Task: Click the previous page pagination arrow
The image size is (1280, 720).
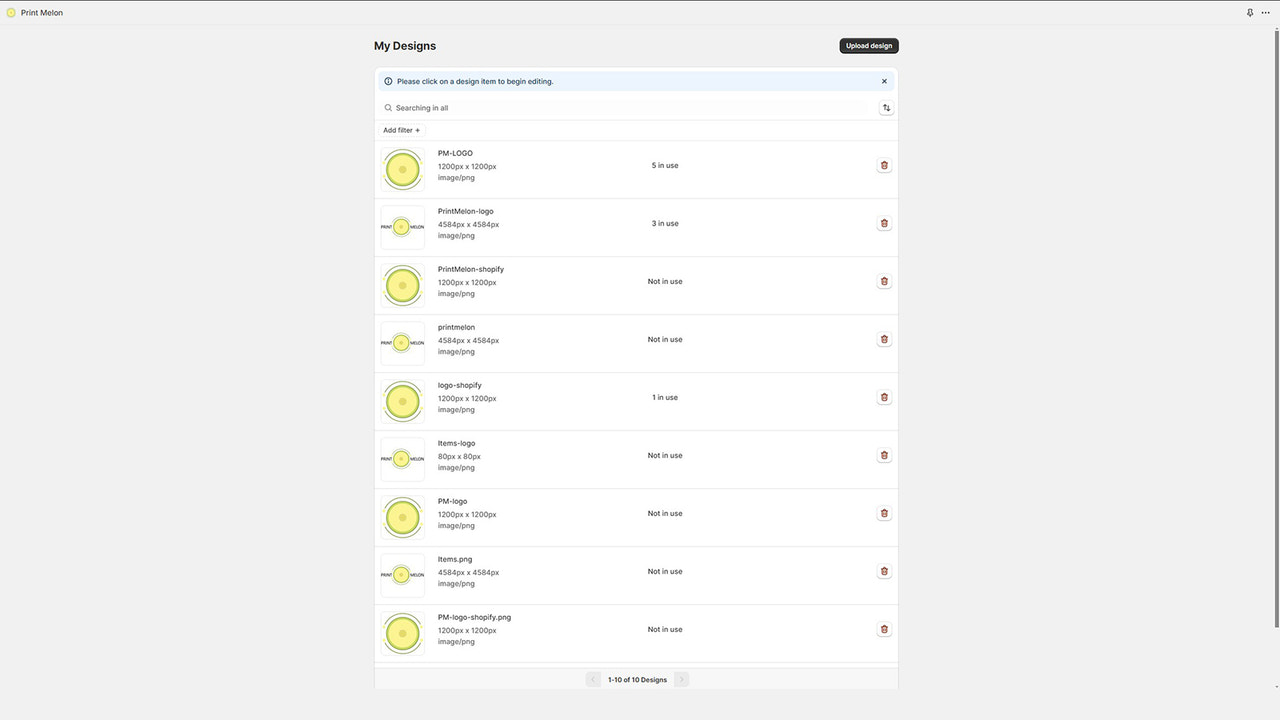Action: pyautogui.click(x=592, y=679)
